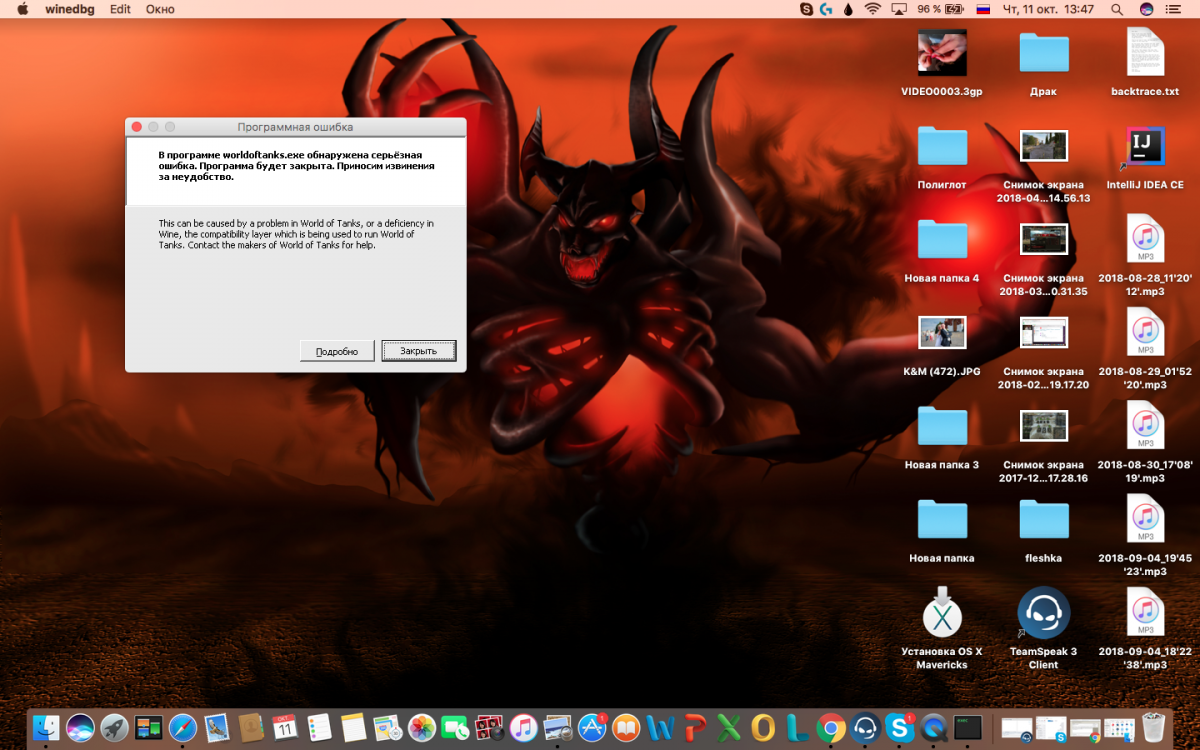
Task: Open Finder from the Dock
Action: point(46,727)
